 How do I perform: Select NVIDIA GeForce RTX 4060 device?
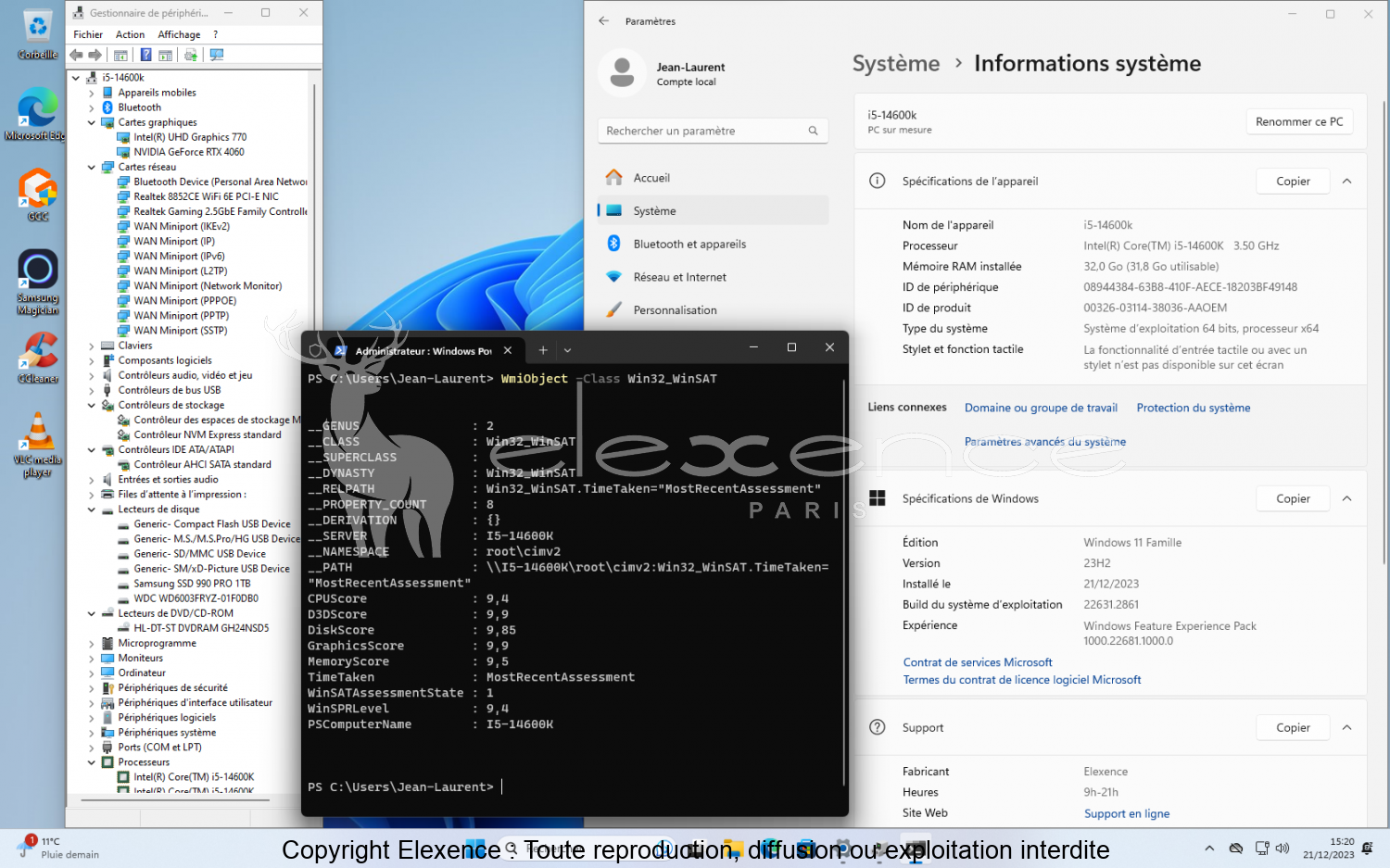click(189, 152)
